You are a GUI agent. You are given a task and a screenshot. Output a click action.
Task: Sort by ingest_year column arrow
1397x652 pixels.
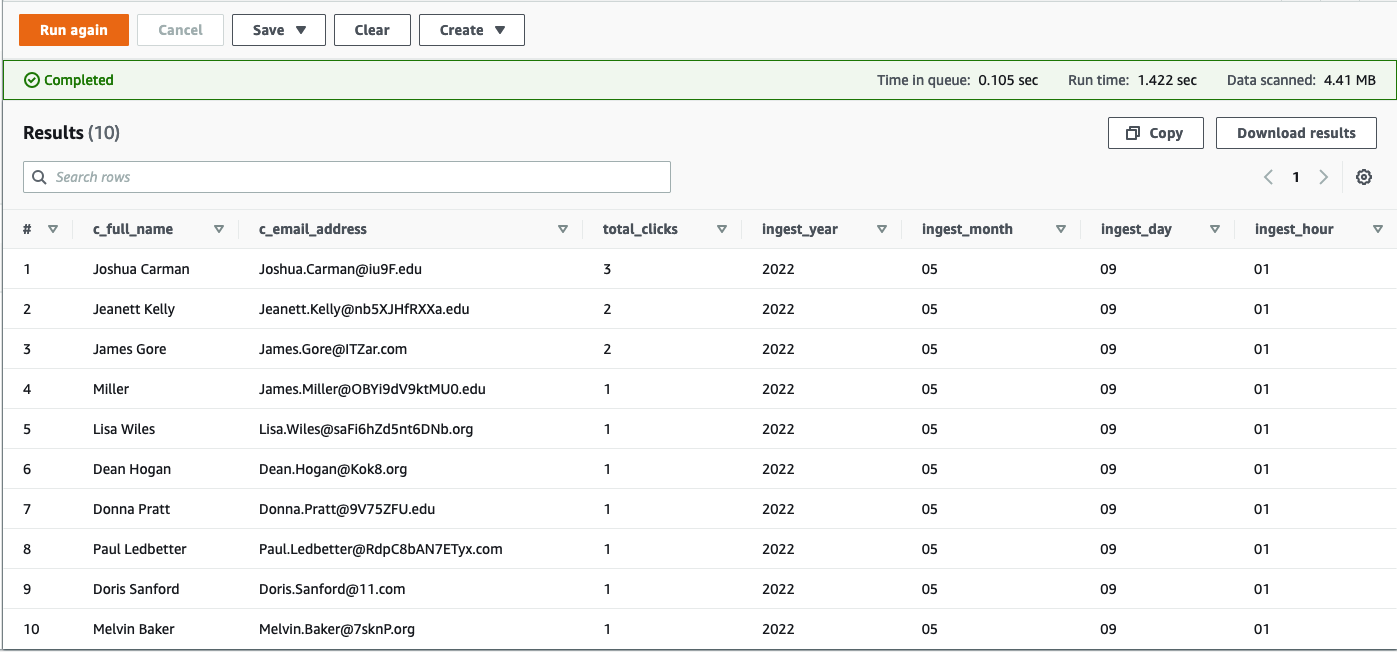click(x=882, y=229)
